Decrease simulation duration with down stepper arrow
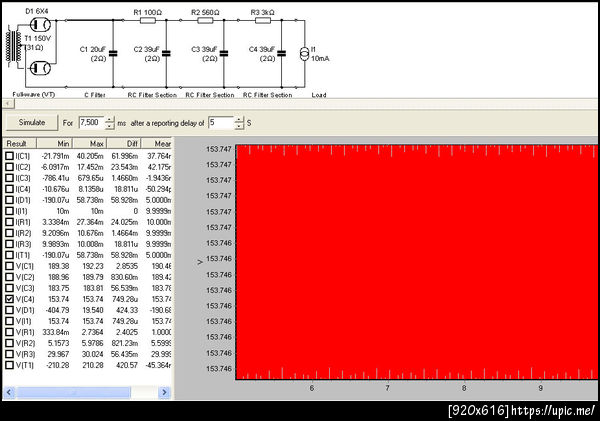600x421 pixels. (x=110, y=126)
